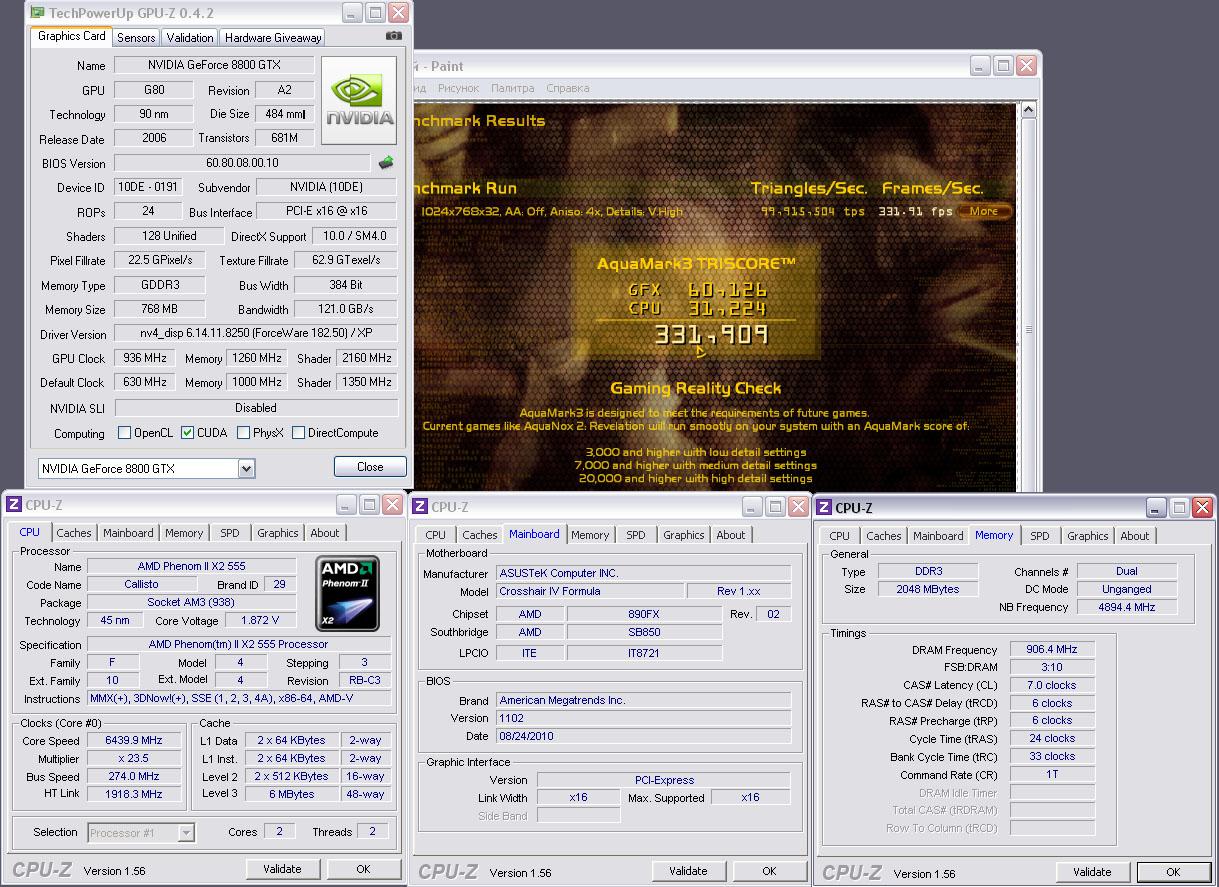Open SPD tab in CPU-Z window showing Processor
The image size is (1219, 887).
(230, 533)
